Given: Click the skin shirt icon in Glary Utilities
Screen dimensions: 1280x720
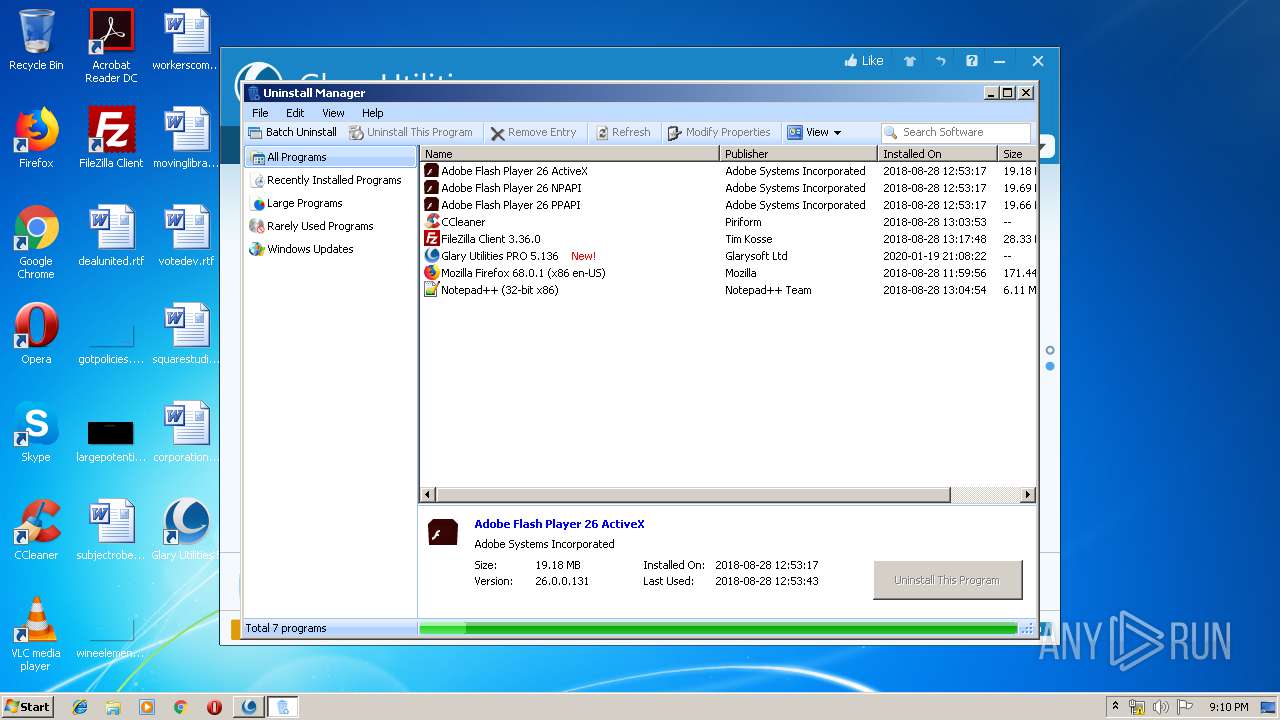Looking at the screenshot, I should (x=910, y=61).
